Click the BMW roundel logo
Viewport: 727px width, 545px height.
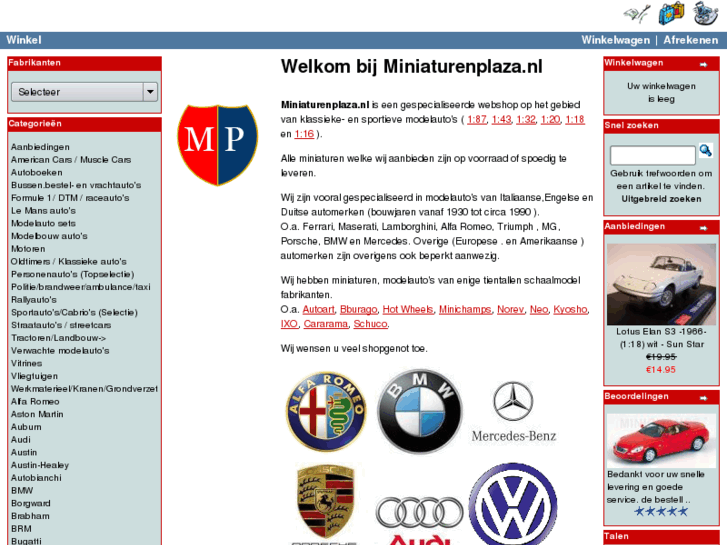click(x=420, y=411)
